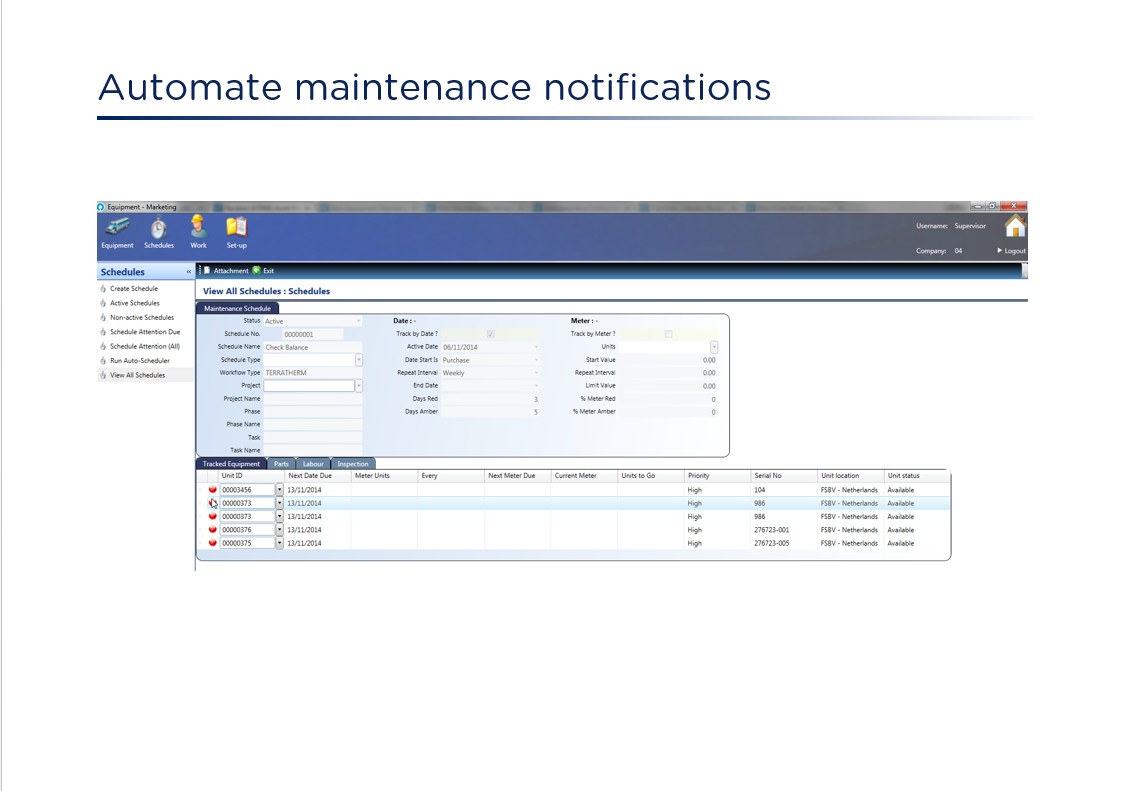Open the Equipment module icon

pyautogui.click(x=116, y=228)
